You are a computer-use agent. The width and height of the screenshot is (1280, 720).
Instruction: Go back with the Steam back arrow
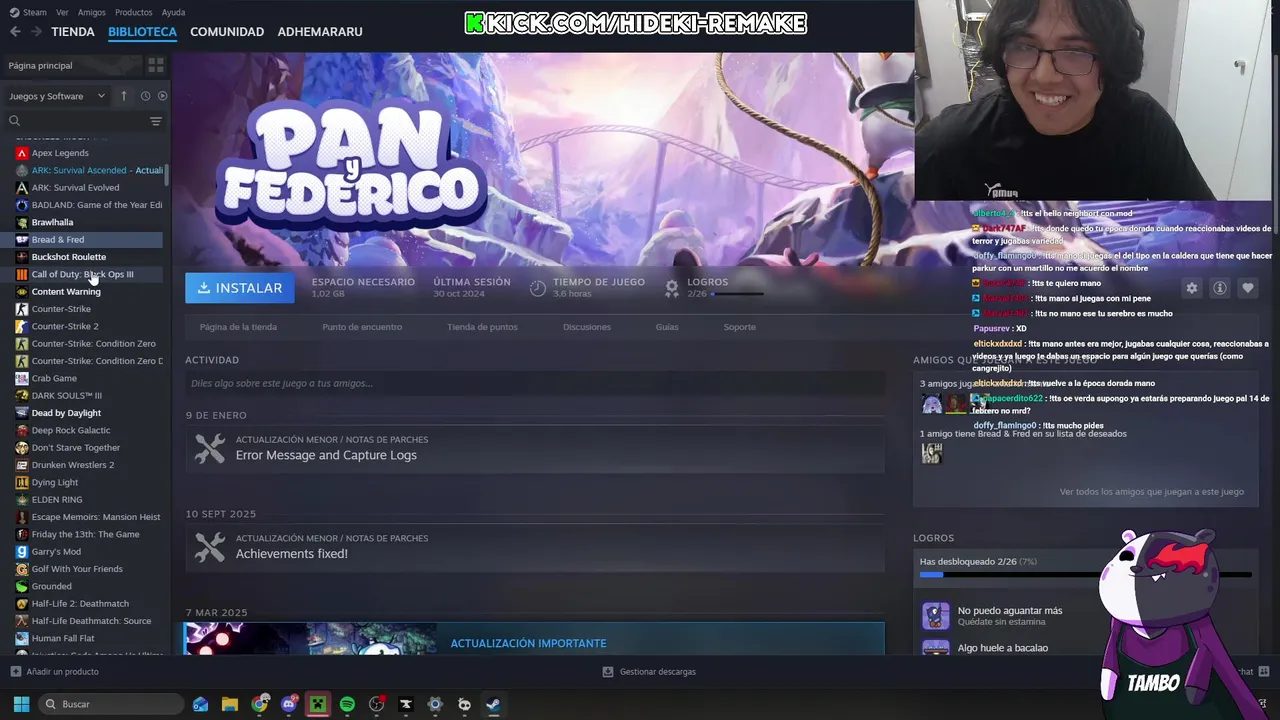pos(15,32)
